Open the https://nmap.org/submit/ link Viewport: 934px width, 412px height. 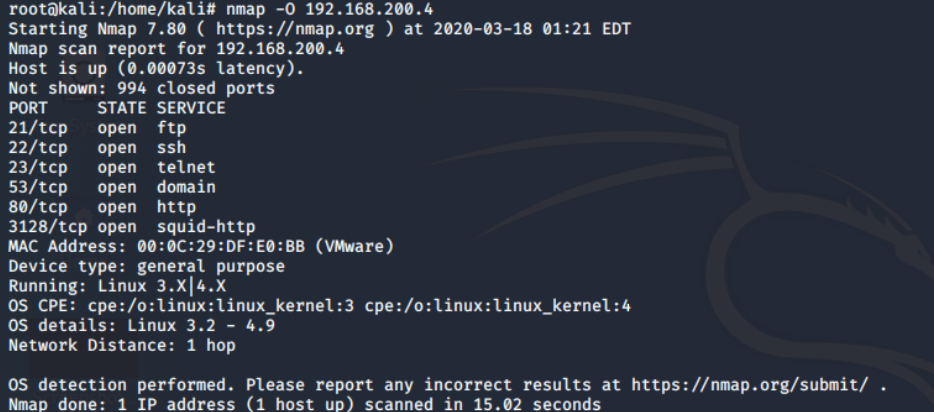coord(749,385)
